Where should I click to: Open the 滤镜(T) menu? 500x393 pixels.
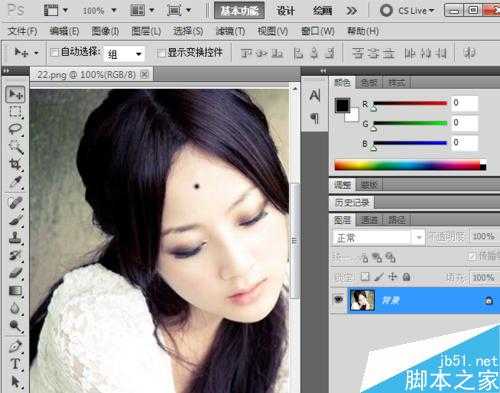(x=230, y=31)
